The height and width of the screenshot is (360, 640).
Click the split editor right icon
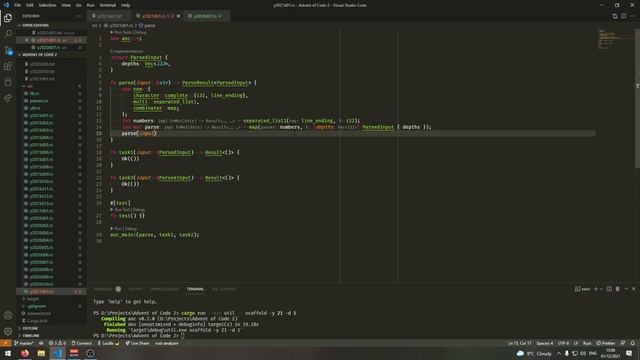(624, 16)
